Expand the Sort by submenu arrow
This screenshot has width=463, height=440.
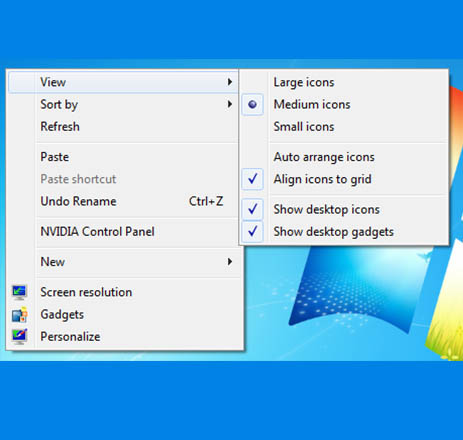(230, 104)
